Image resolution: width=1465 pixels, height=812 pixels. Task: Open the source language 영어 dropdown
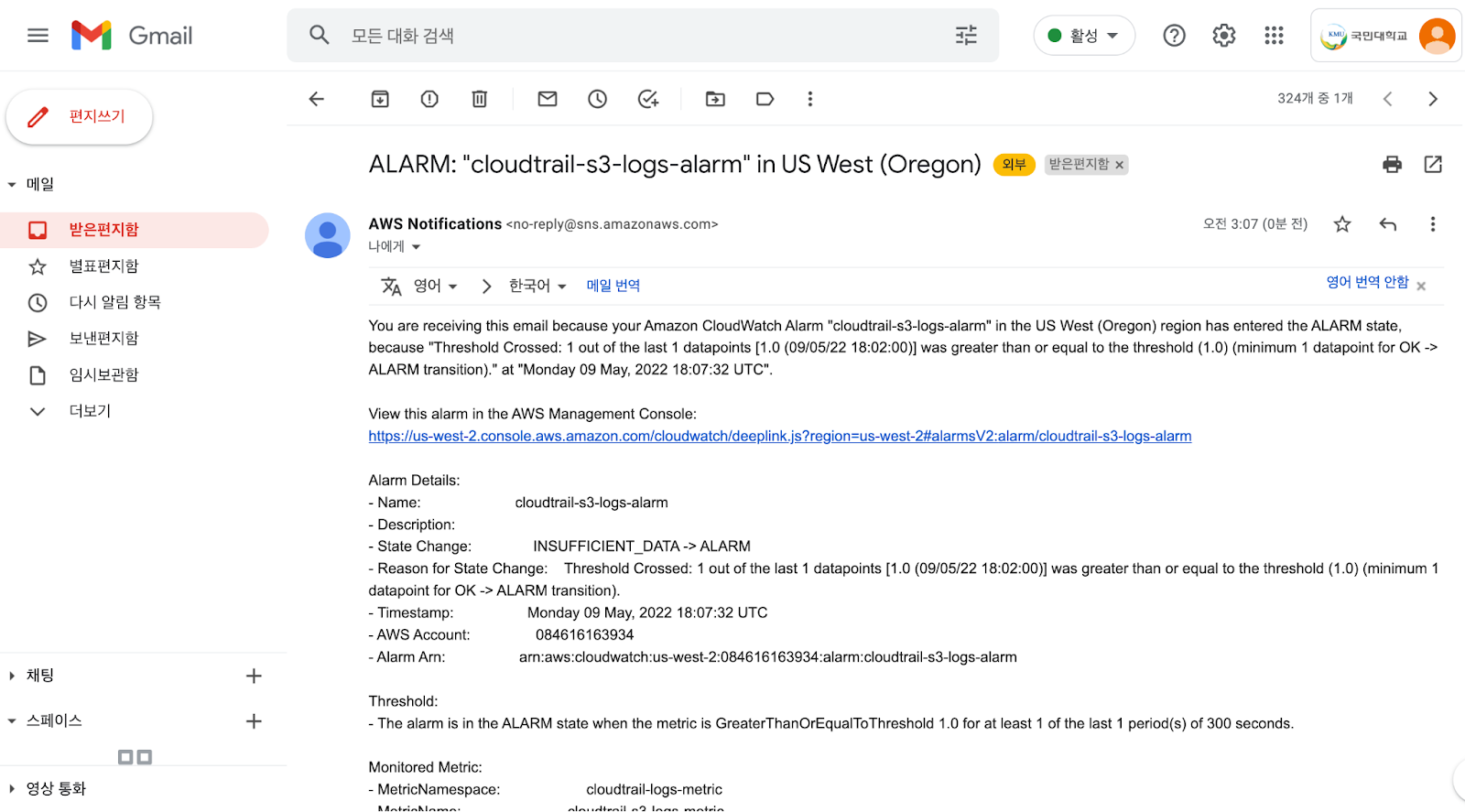coord(435,287)
